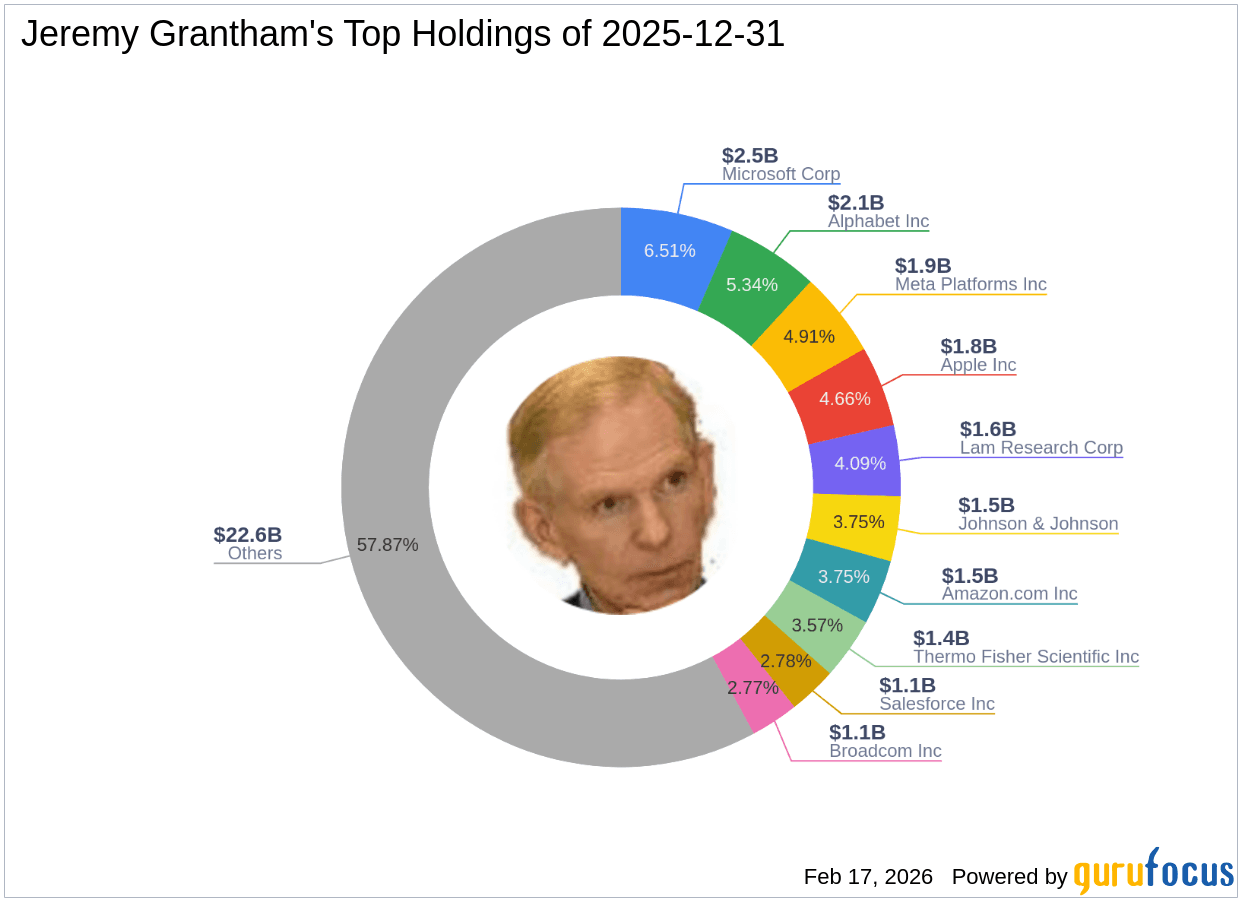Screen dimensions: 1242x902
Task: Click the Feb 17, 2026 date
Action: pos(868,877)
